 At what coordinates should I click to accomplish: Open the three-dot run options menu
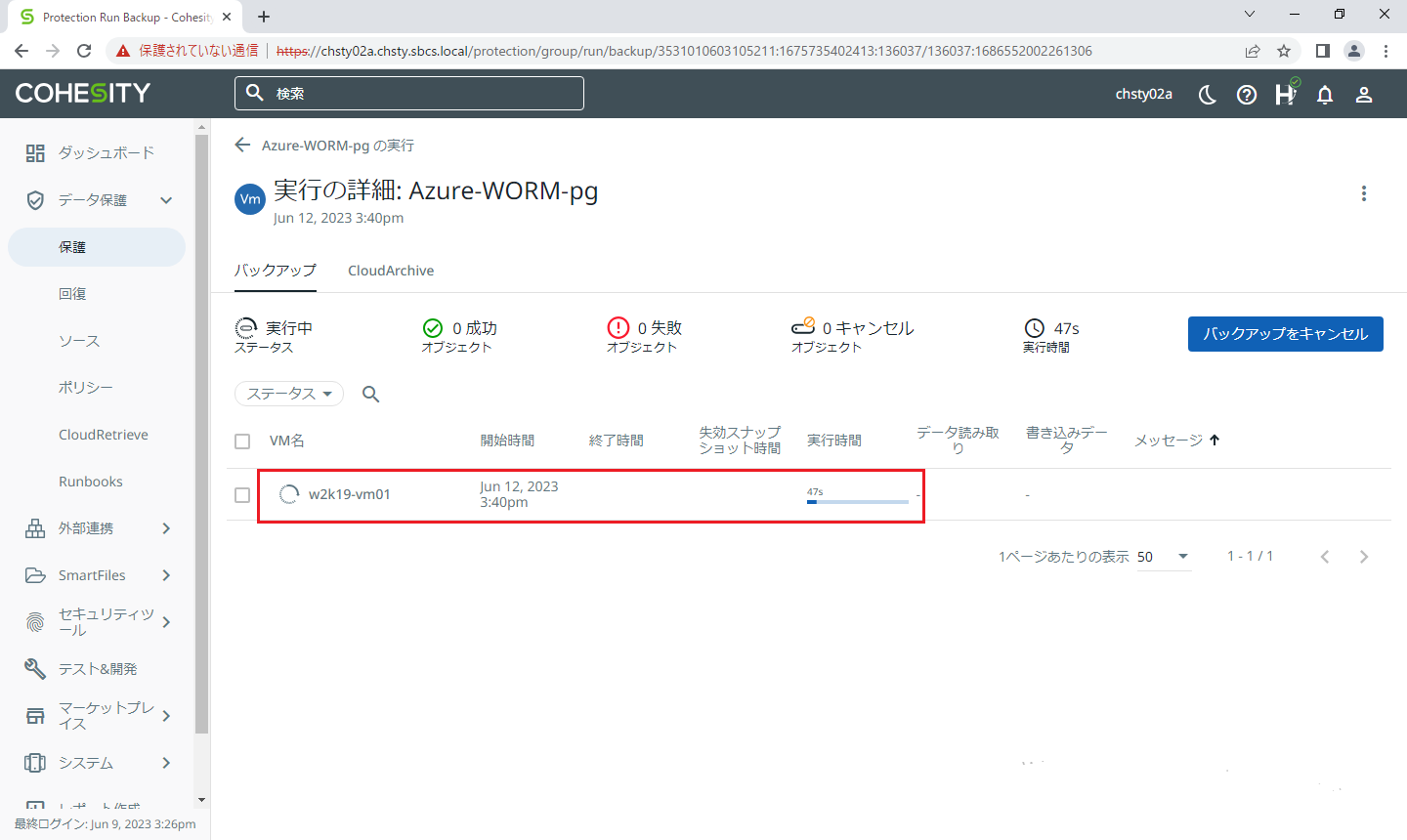pyautogui.click(x=1364, y=193)
